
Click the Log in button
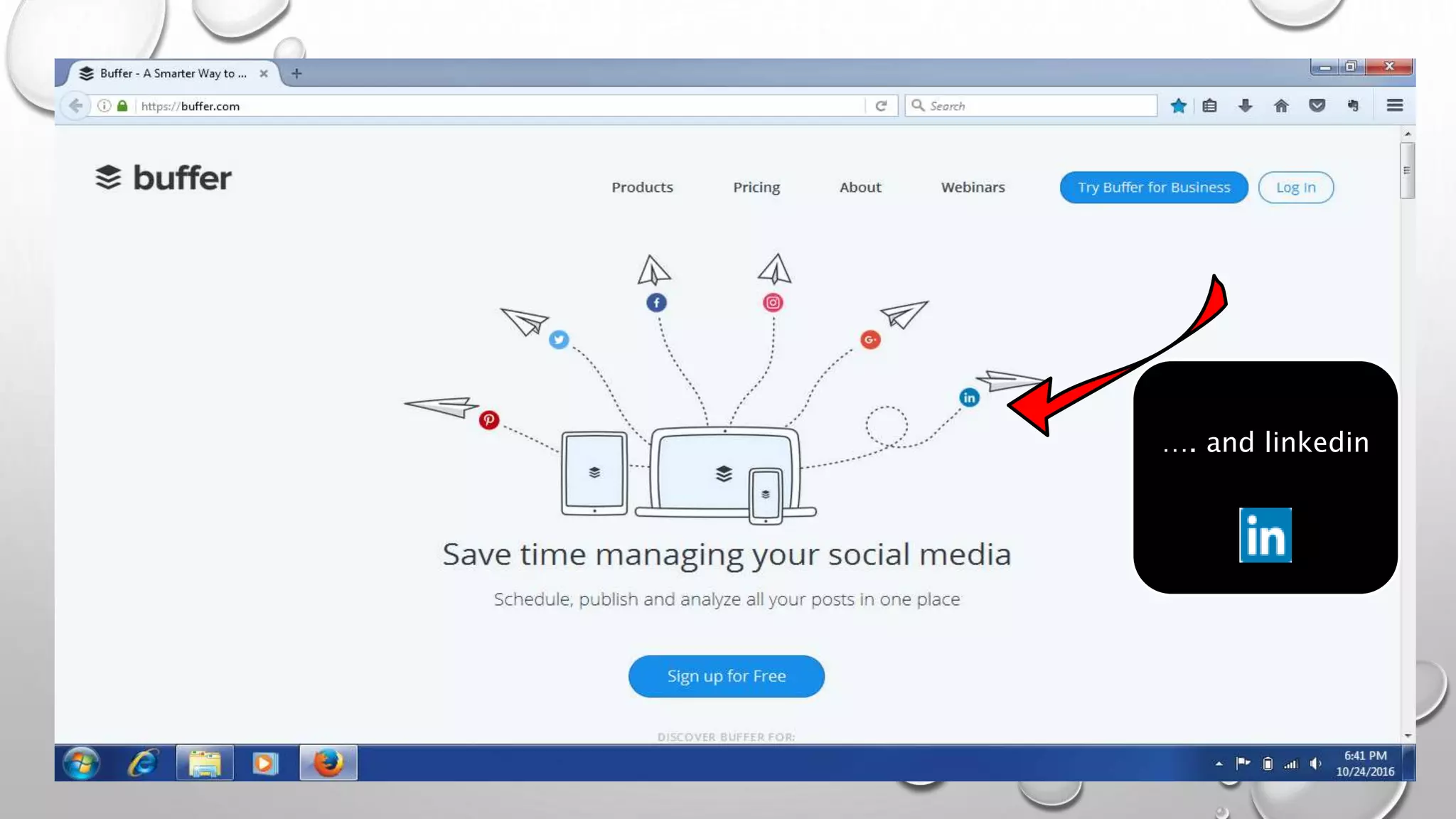point(1295,188)
